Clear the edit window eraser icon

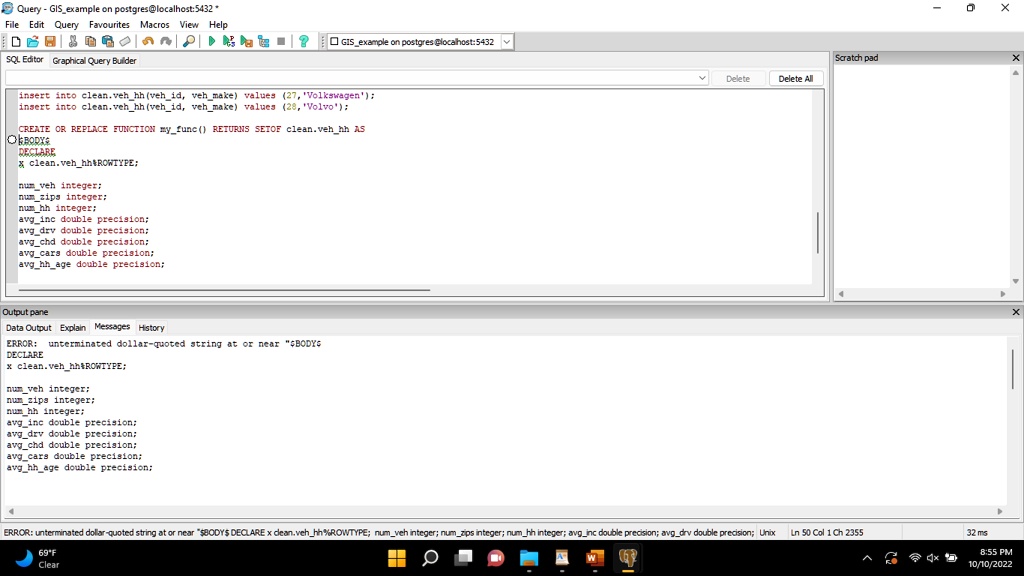click(125, 42)
